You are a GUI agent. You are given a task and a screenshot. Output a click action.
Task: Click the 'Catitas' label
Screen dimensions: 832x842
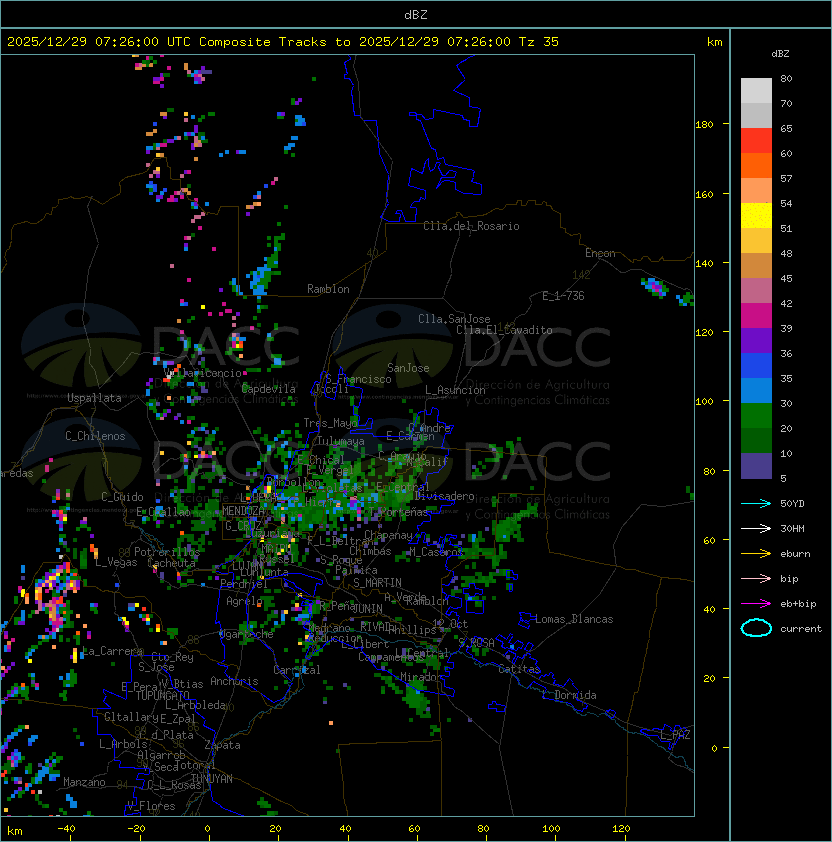point(519,669)
